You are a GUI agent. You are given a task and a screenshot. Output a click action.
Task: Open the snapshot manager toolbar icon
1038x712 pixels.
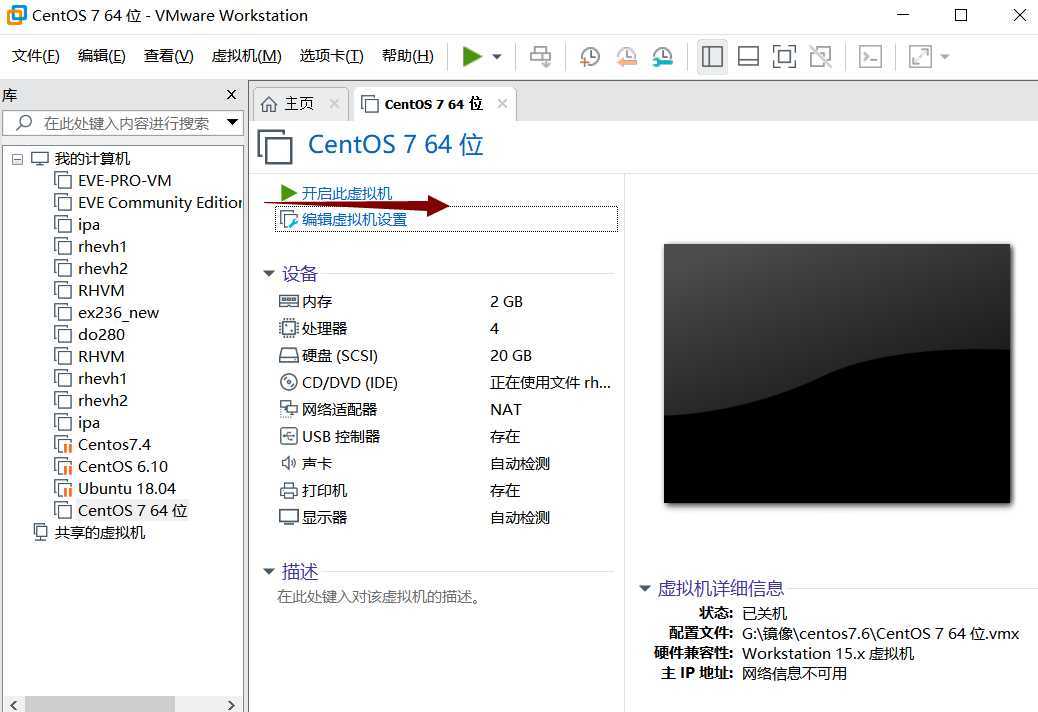tap(663, 56)
